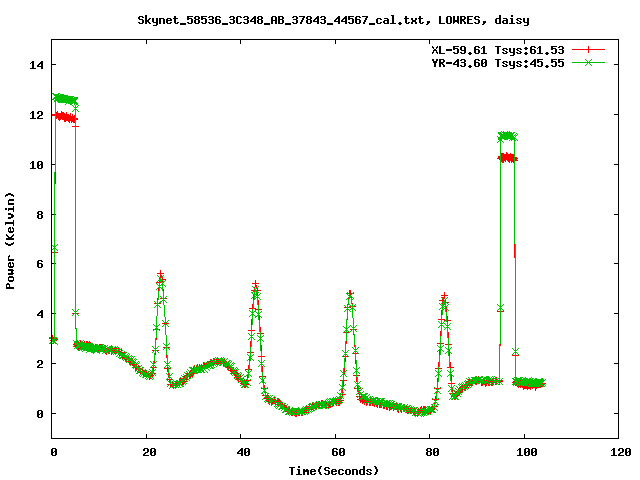Click x-axis tick label 120
This screenshot has height=480, width=640.
[620, 452]
